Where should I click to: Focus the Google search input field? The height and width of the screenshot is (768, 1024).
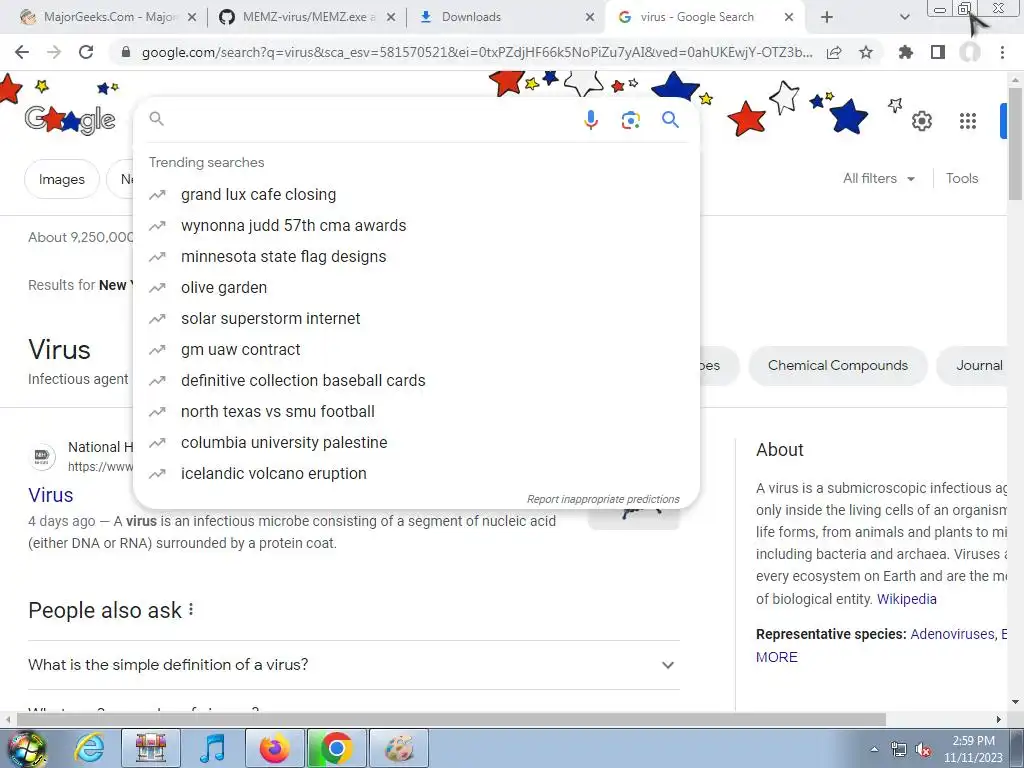372,120
